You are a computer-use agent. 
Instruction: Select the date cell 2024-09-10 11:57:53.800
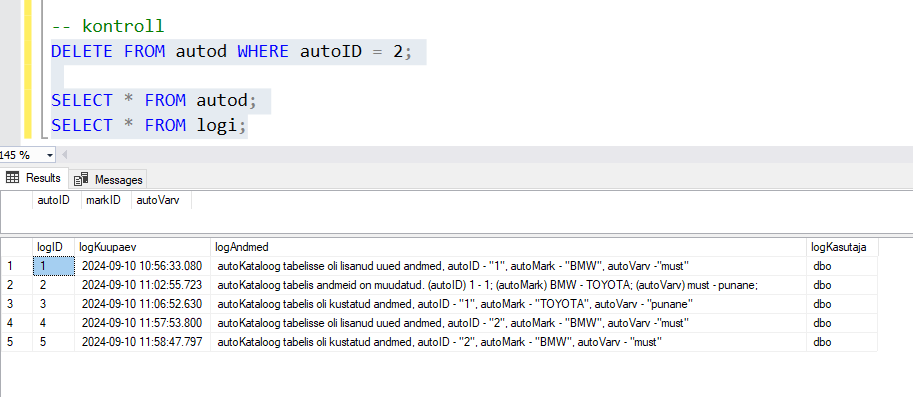(x=143, y=323)
